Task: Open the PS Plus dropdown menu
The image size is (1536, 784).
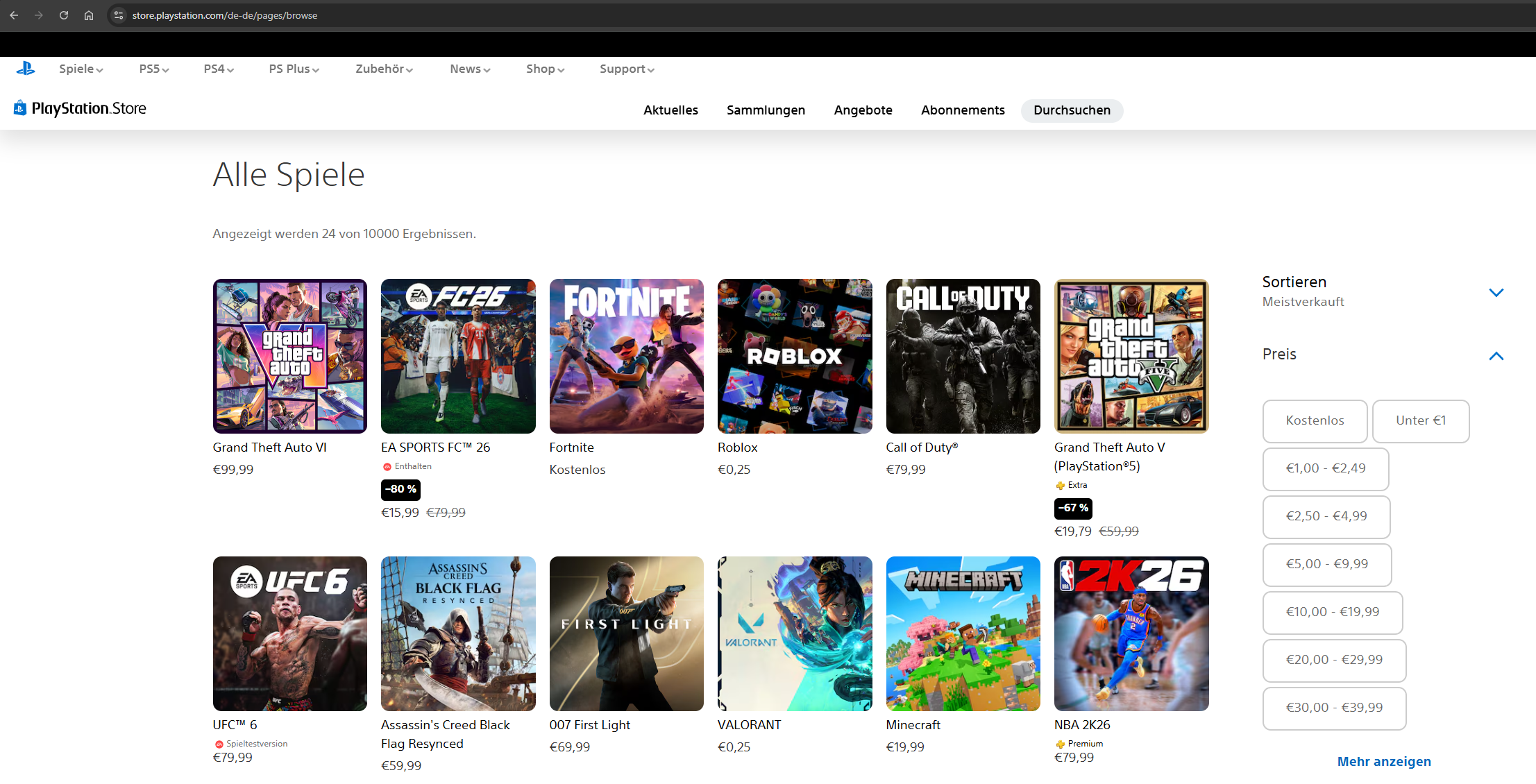Action: coord(294,69)
